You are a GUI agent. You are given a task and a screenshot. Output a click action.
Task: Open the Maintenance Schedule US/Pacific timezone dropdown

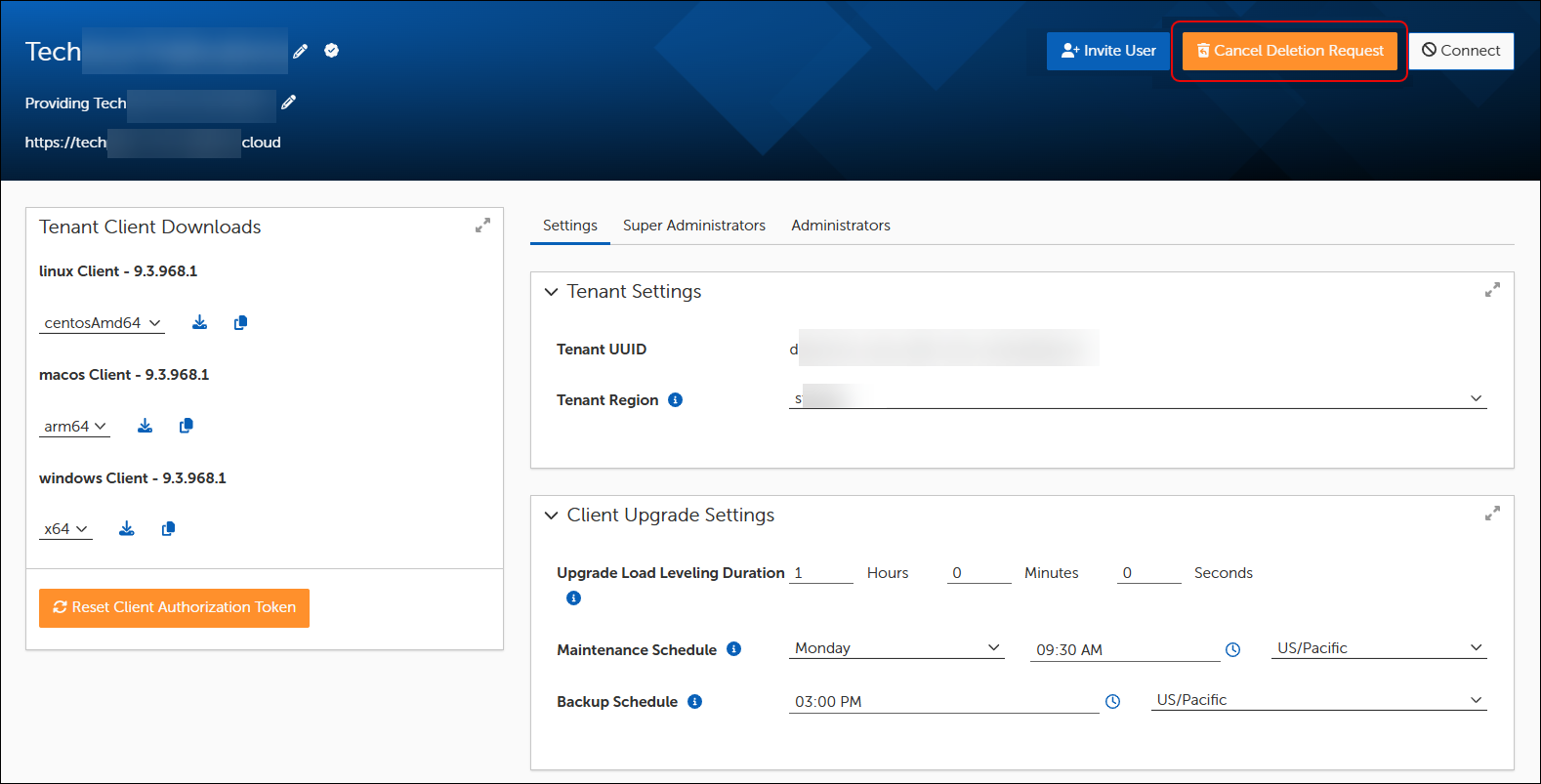click(x=1379, y=648)
